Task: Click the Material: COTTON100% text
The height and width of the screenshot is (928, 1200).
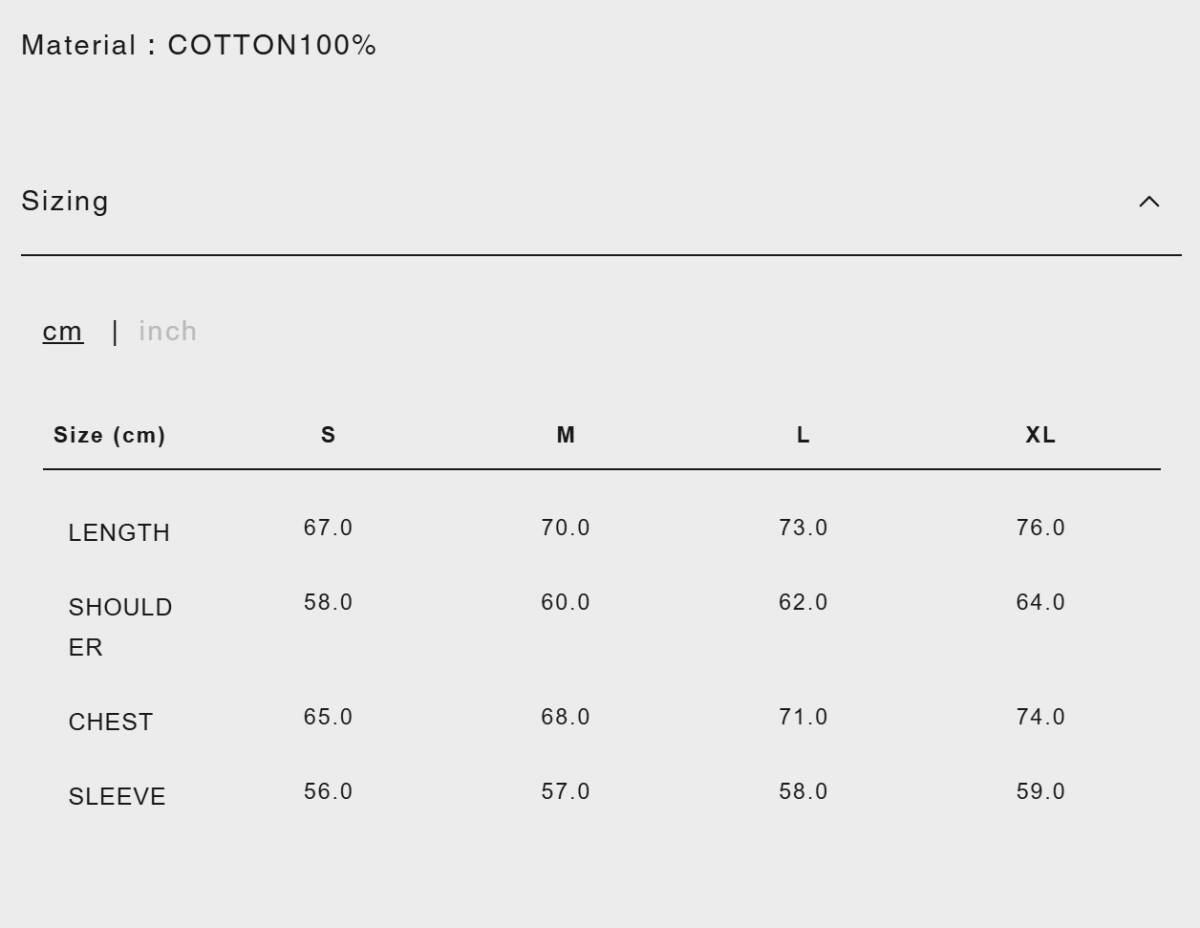Action: [x=198, y=45]
